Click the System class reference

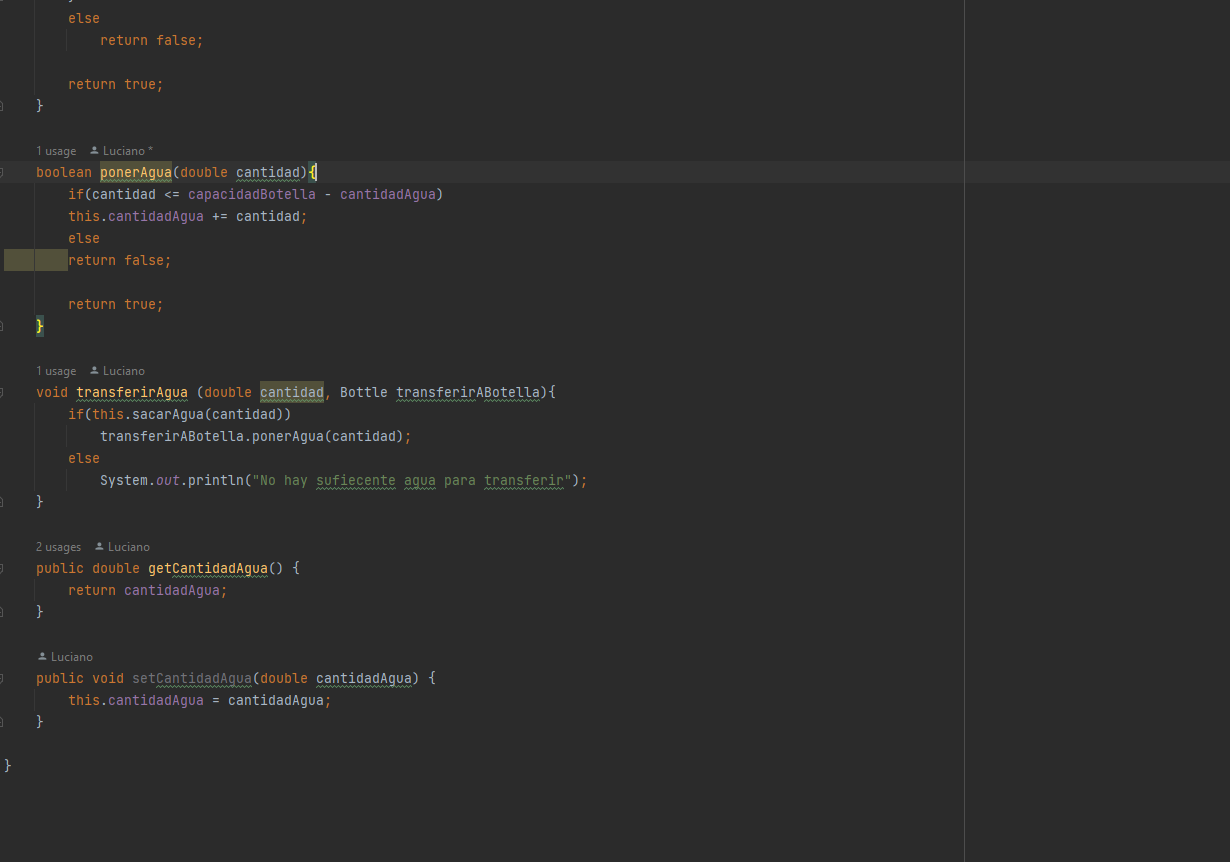[124, 480]
